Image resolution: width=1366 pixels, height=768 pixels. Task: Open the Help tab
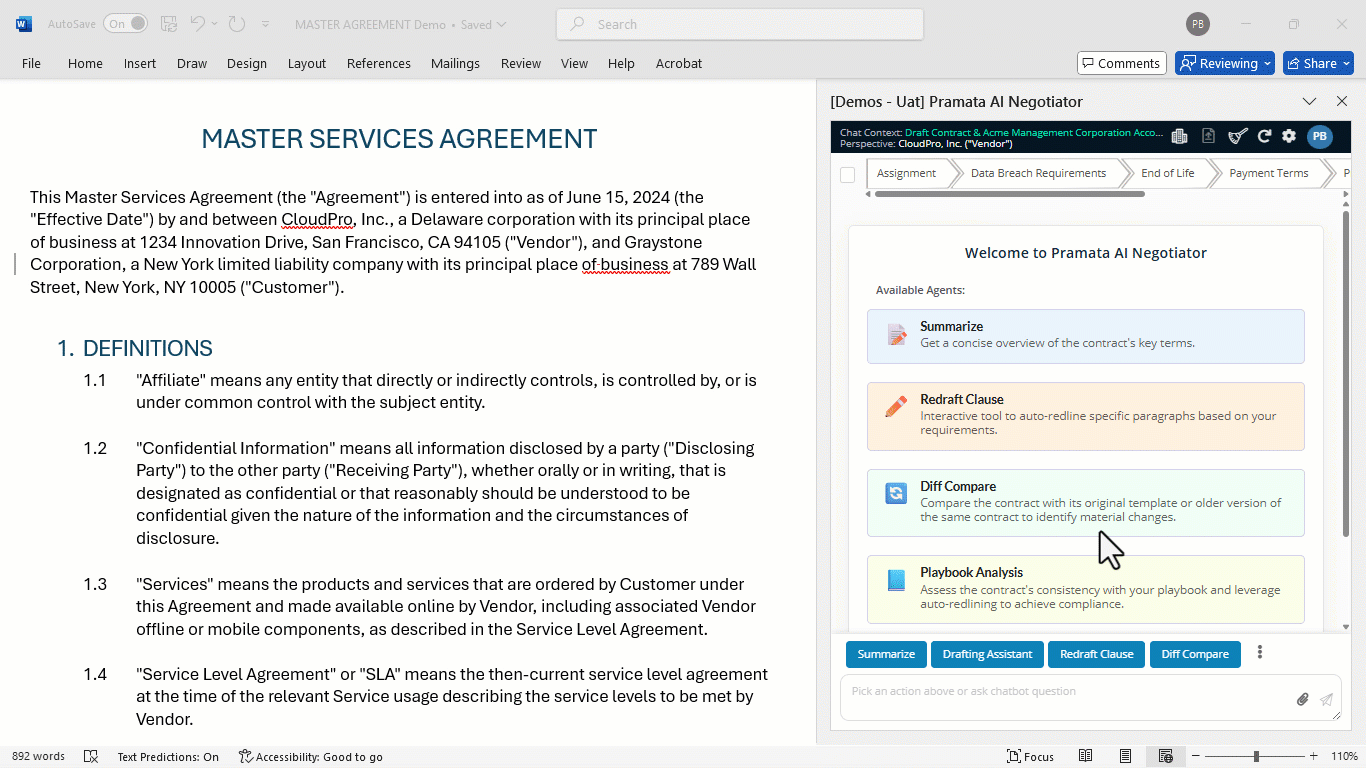(x=621, y=63)
